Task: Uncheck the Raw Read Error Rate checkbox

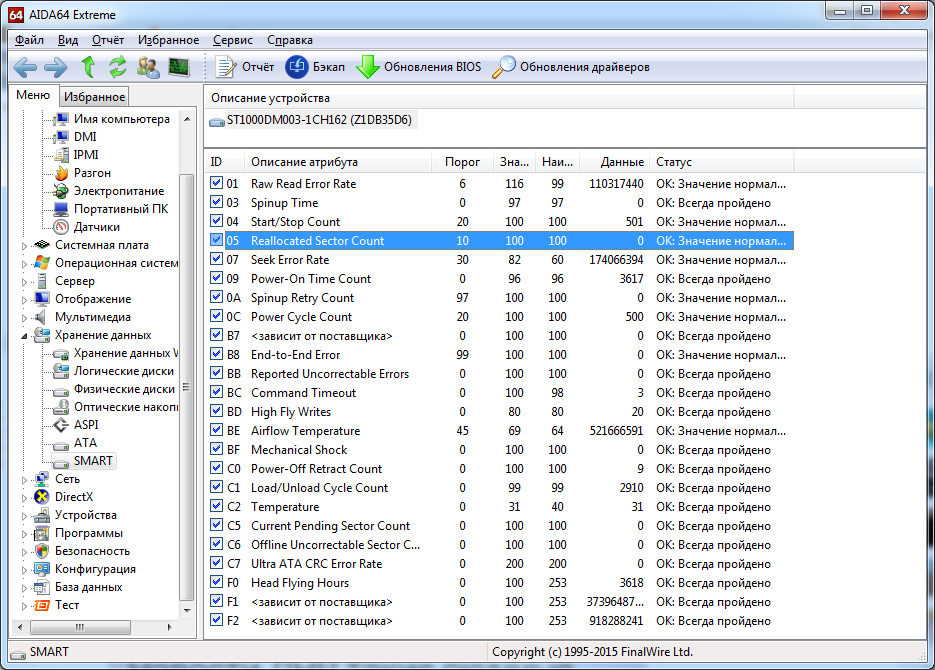Action: [216, 183]
